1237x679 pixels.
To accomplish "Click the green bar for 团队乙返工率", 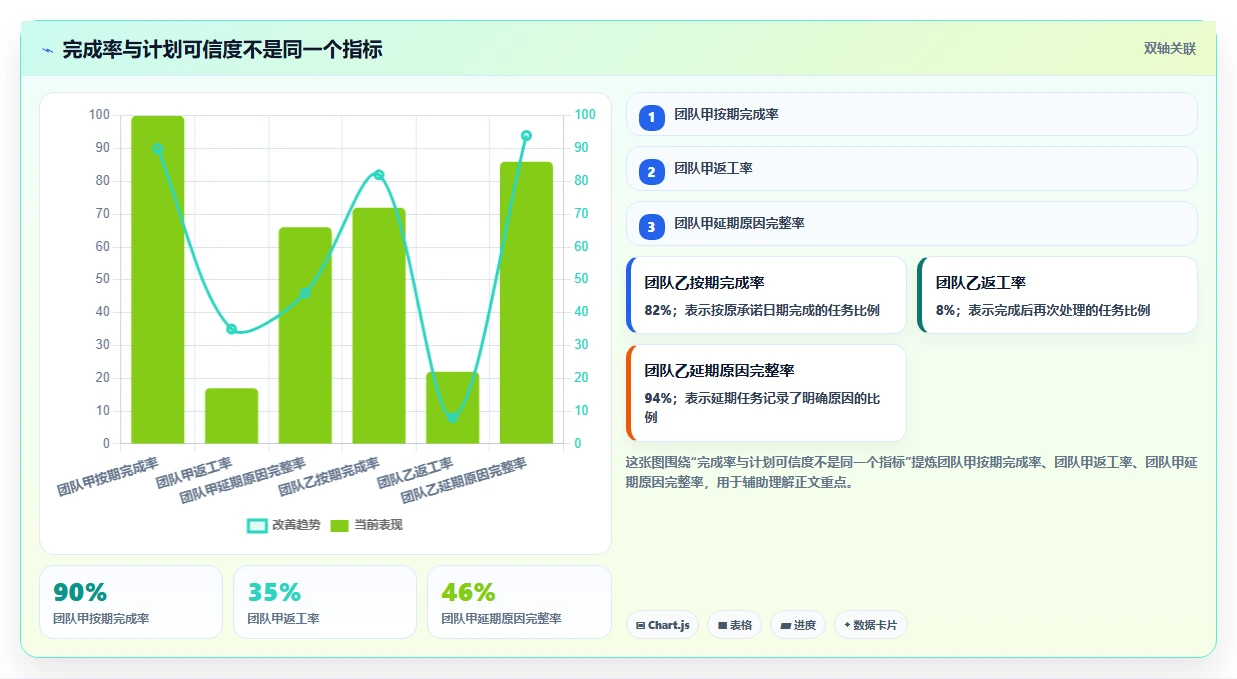I will click(452, 407).
